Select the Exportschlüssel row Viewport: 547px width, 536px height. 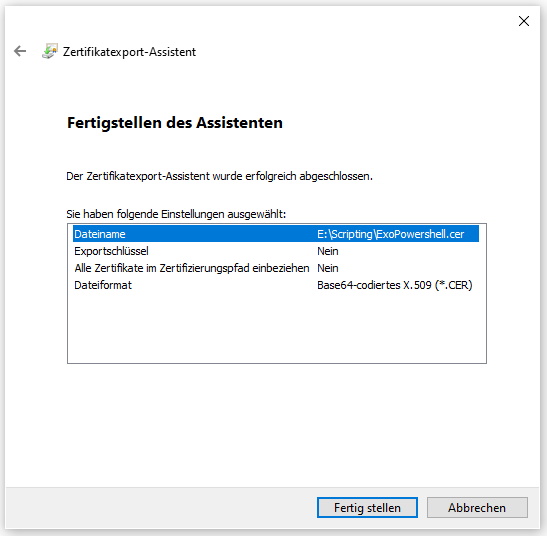click(276, 251)
